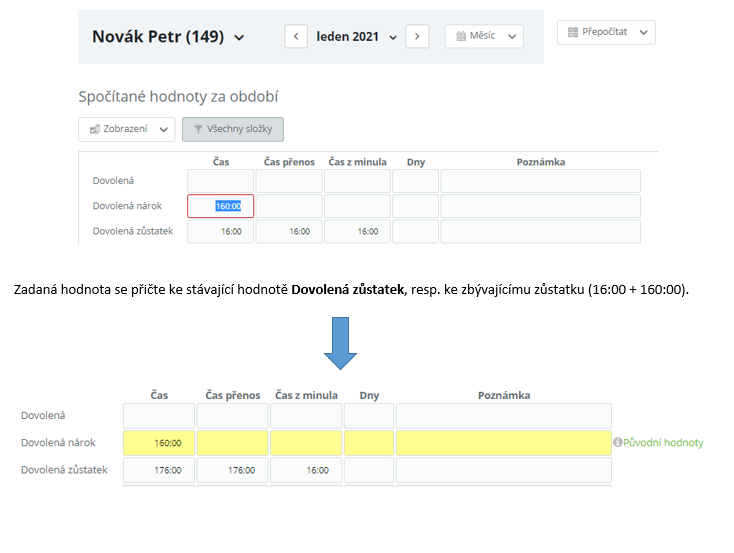This screenshot has height=553, width=734.
Task: Click yellow Dovolená nárok Čas cell in lower table
Action: 158,442
